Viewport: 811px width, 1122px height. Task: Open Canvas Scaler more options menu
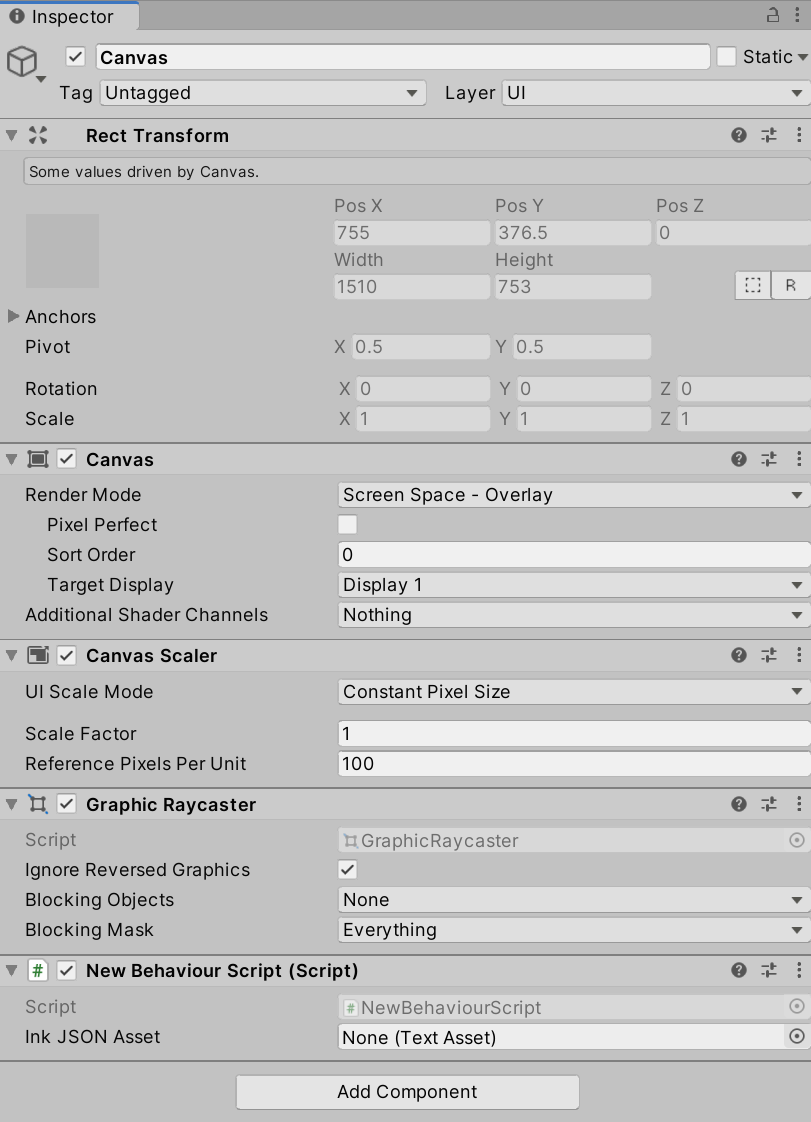[x=798, y=655]
